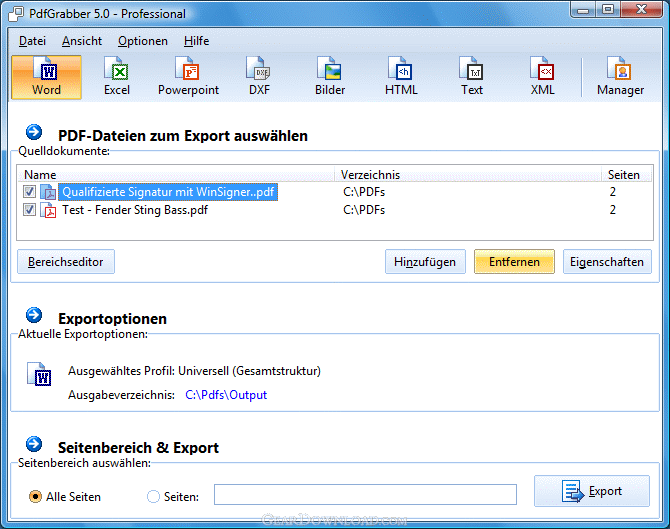Sort list by Verzeichnis column header
This screenshot has width=670, height=529.
[468, 174]
